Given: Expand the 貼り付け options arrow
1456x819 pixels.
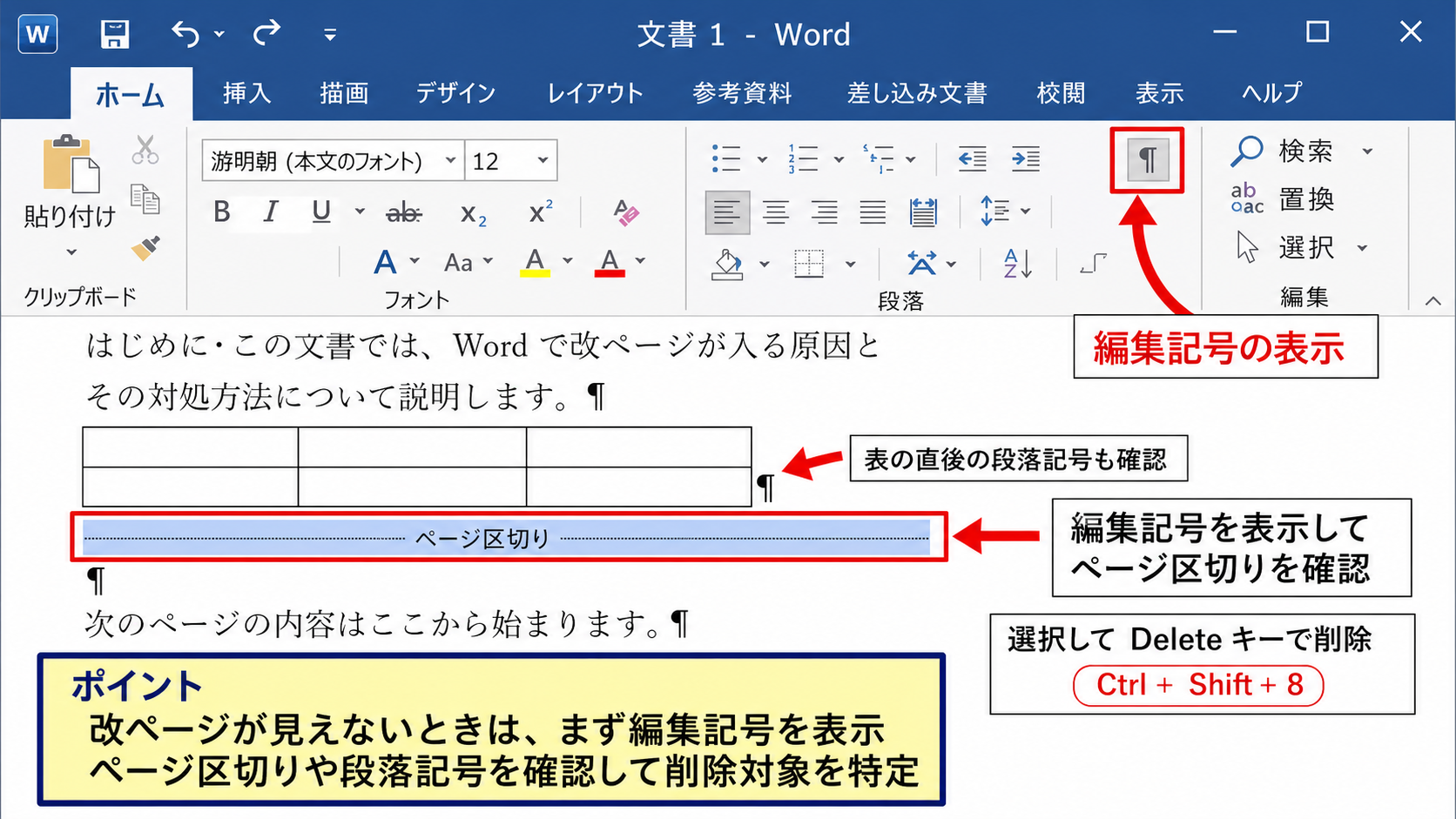Looking at the screenshot, I should click(71, 252).
